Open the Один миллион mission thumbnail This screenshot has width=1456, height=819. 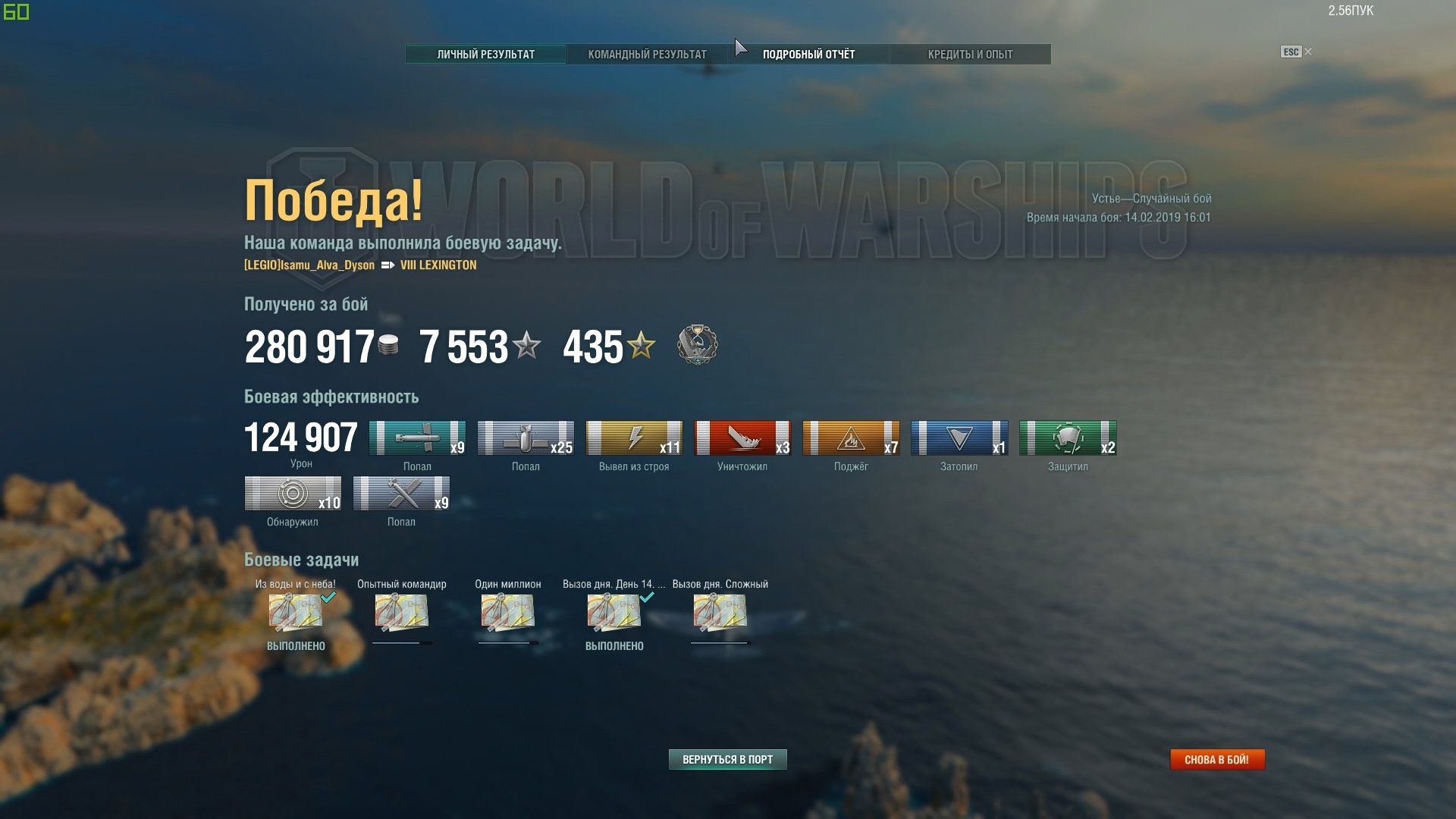[x=508, y=613]
